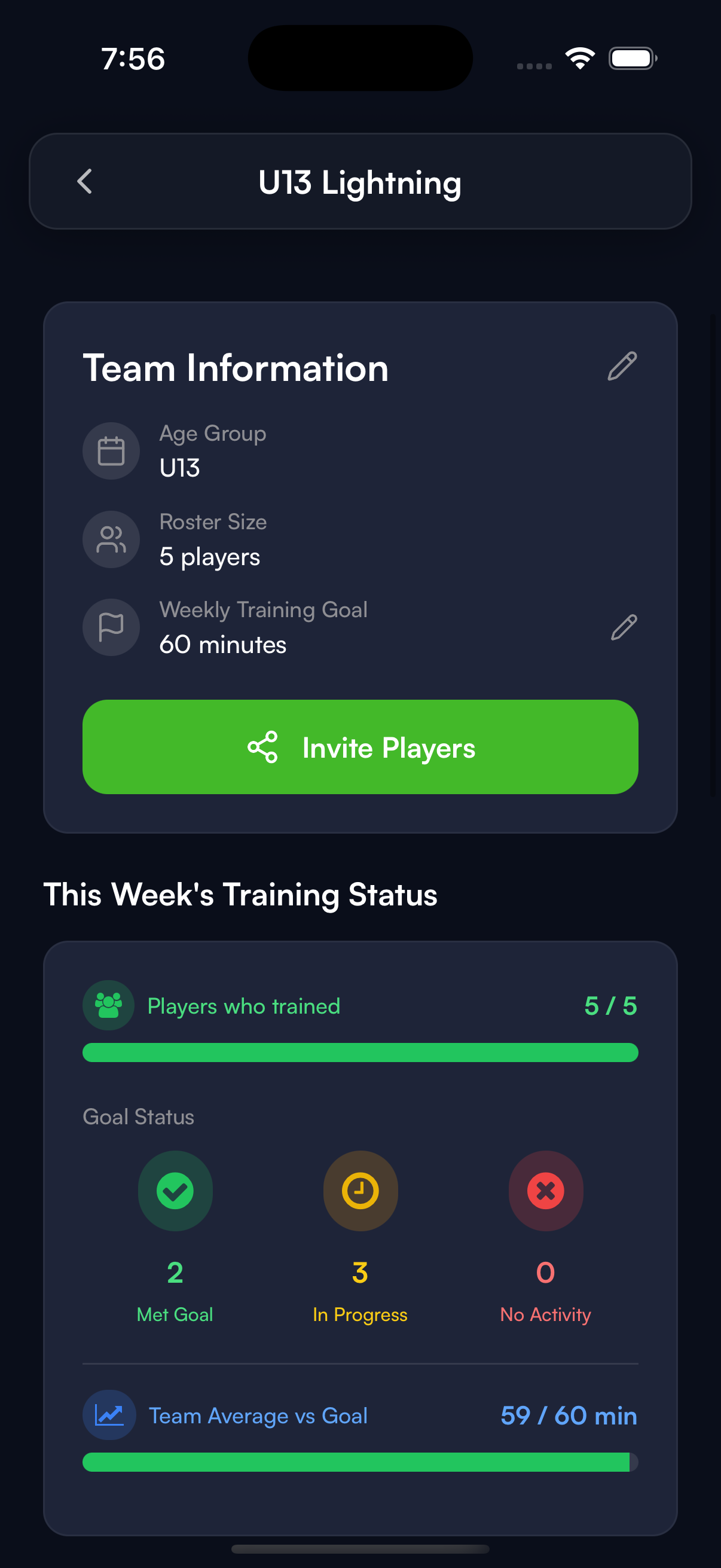Tap the No Activity red X icon

coord(545,1191)
